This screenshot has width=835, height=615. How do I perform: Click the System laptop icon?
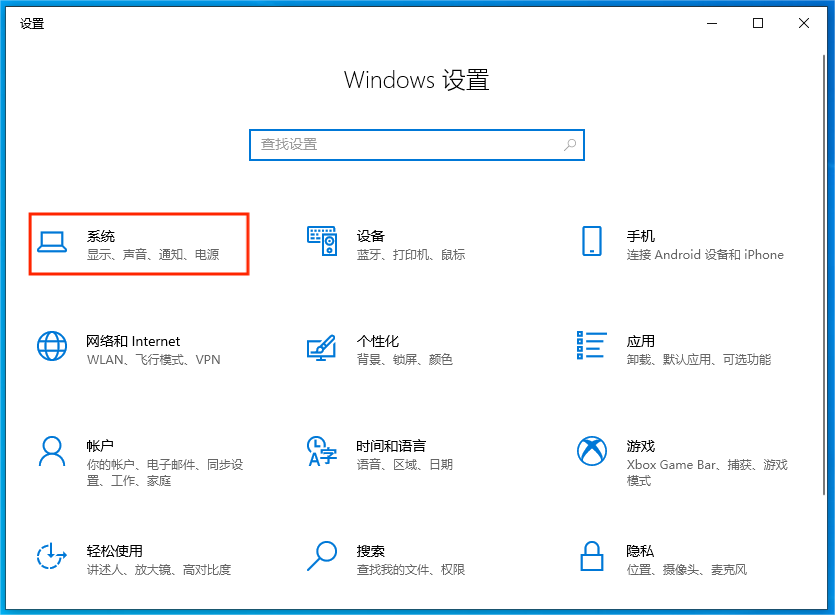[x=52, y=243]
